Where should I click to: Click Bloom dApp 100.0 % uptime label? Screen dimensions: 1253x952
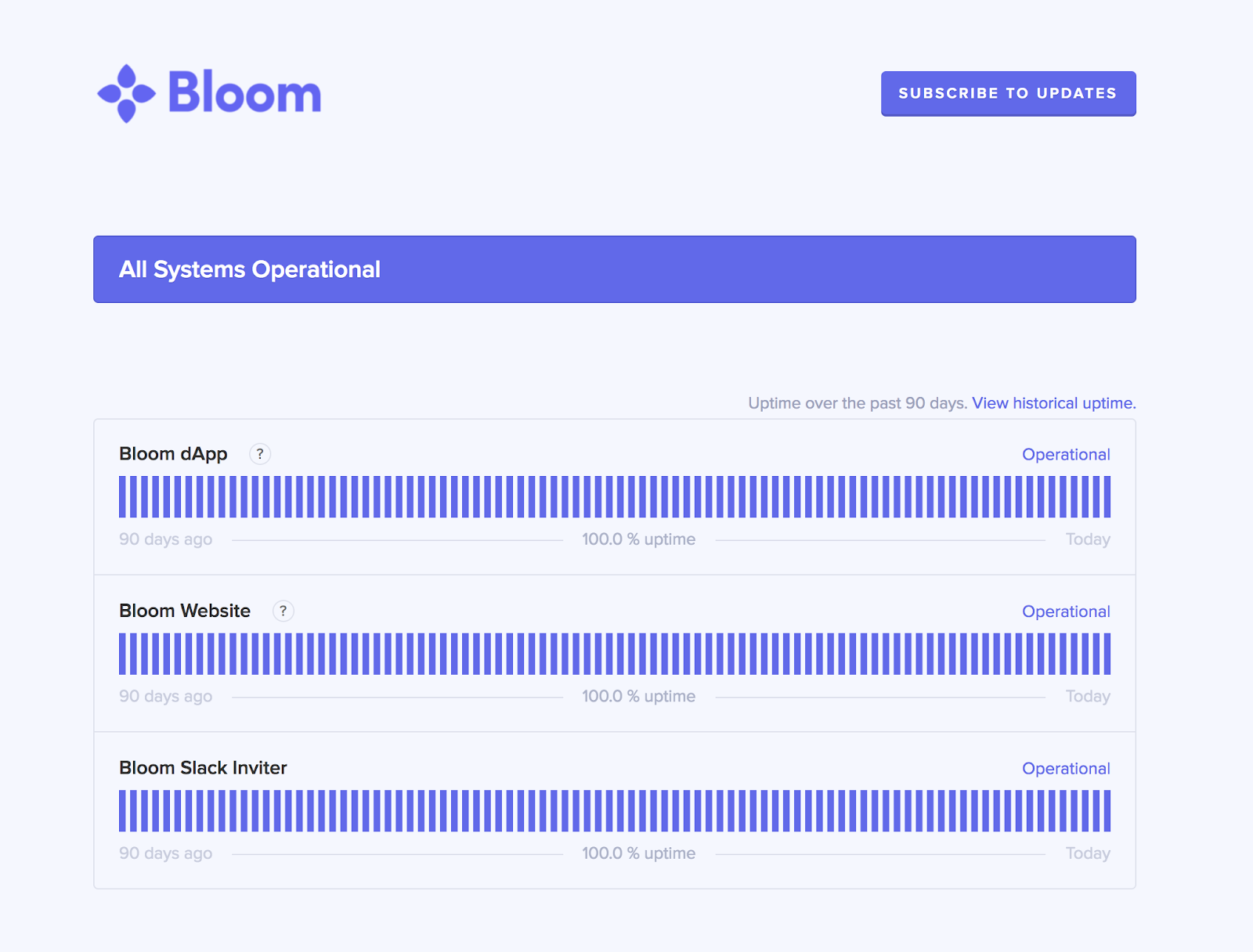[x=638, y=539]
